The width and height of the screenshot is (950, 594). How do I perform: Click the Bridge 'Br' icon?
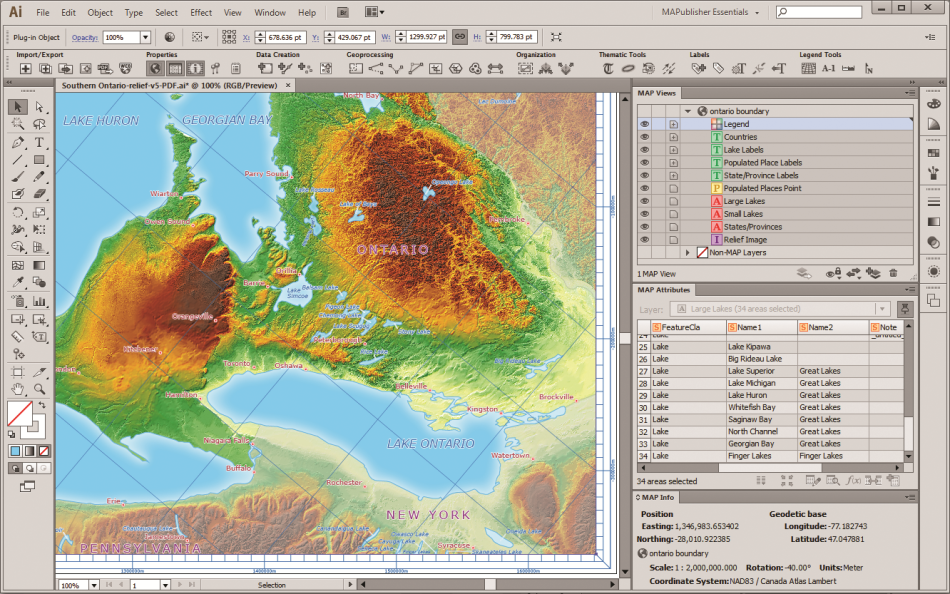[343, 13]
